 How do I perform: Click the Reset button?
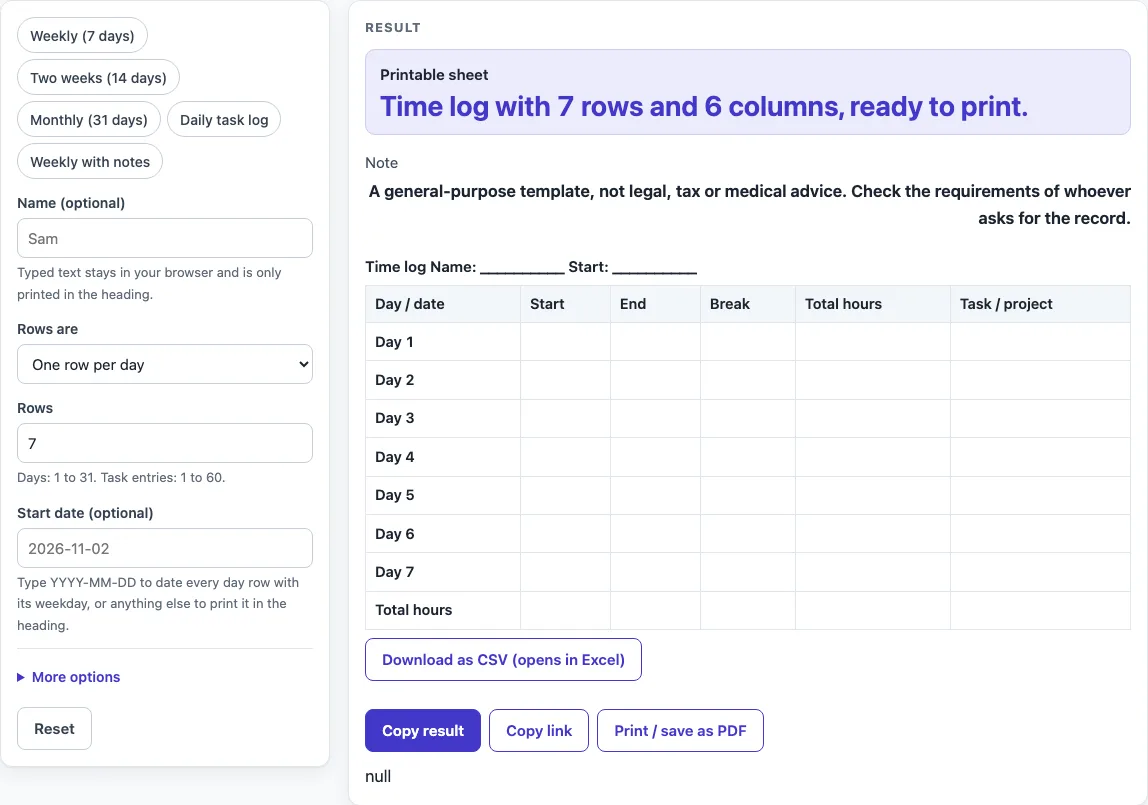(54, 729)
